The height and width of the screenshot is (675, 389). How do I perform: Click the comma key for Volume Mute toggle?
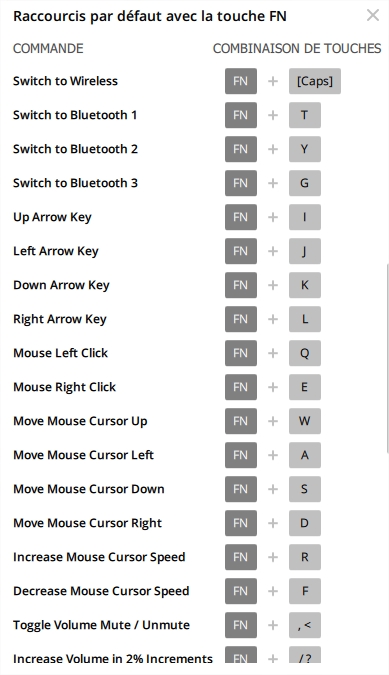pyautogui.click(x=305, y=625)
